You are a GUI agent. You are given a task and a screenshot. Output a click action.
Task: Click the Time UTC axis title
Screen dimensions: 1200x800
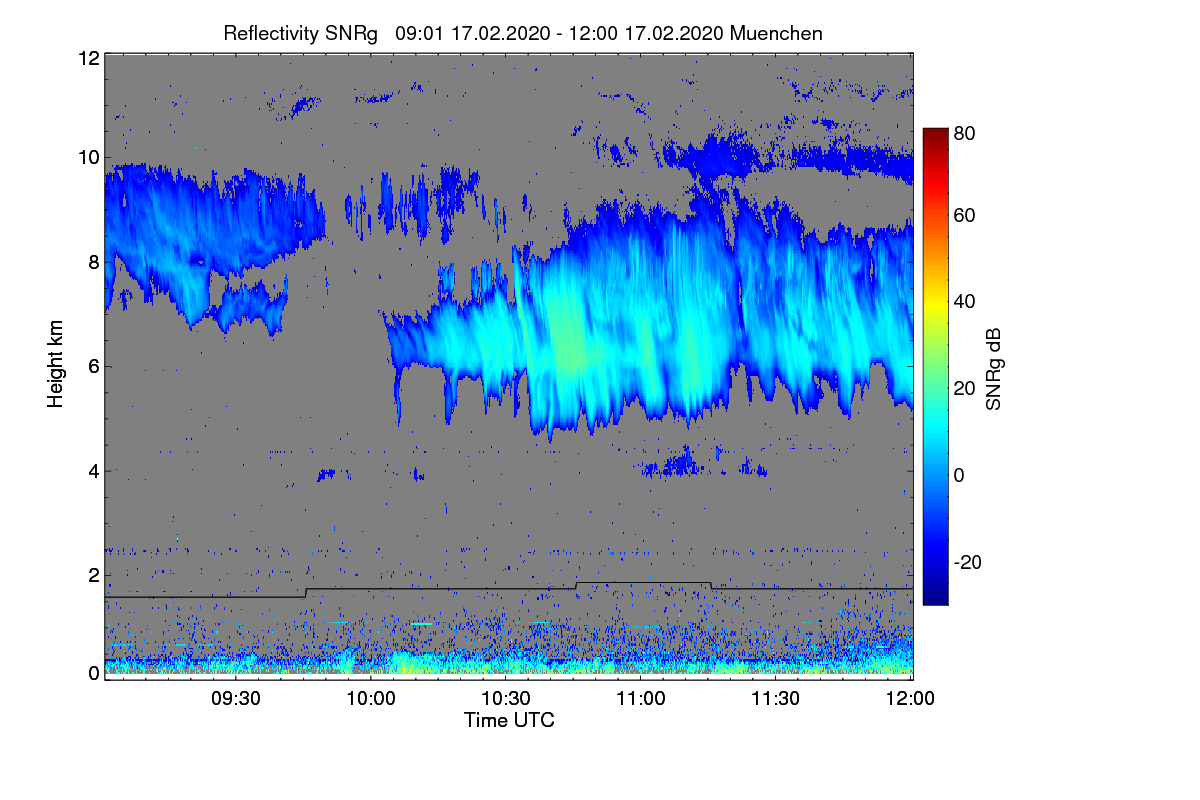[509, 720]
